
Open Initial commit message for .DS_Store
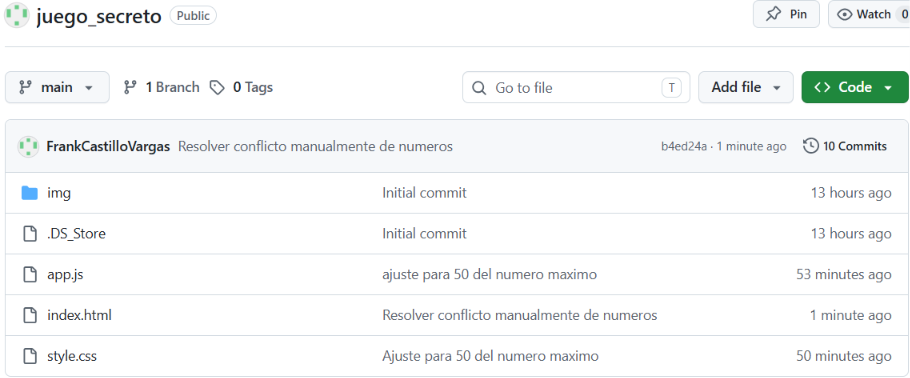[x=424, y=234]
